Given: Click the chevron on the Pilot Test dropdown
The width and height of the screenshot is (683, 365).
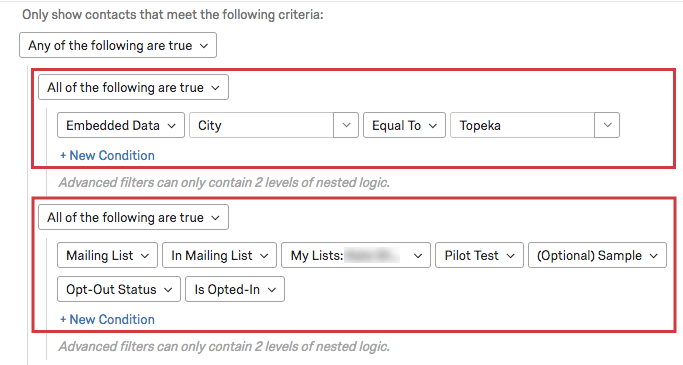Looking at the screenshot, I should pyautogui.click(x=511, y=256).
